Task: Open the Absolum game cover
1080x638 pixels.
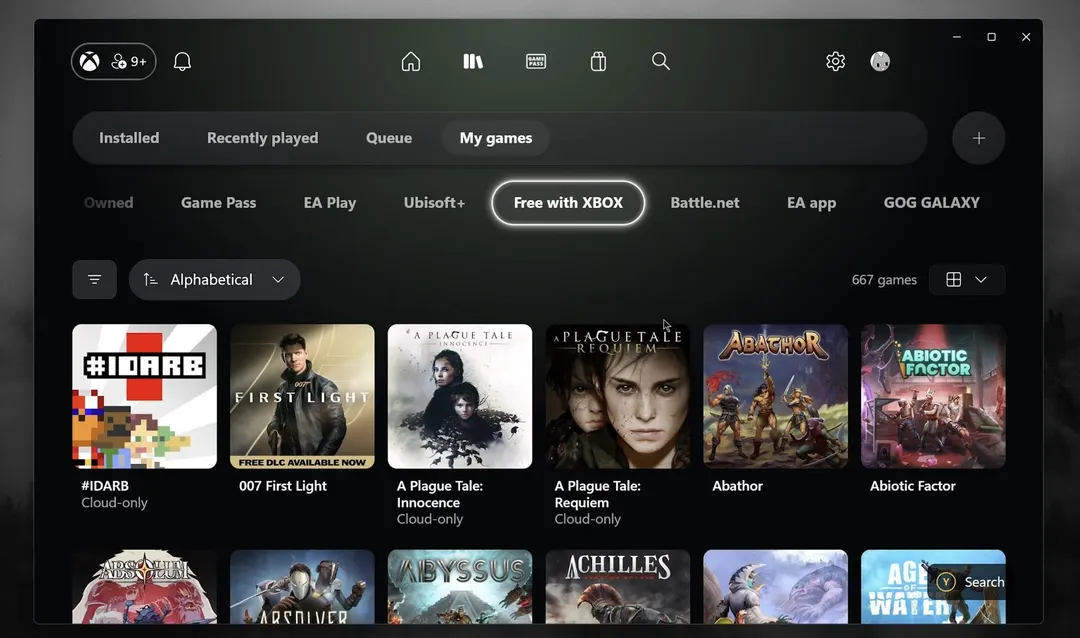Action: 145,586
